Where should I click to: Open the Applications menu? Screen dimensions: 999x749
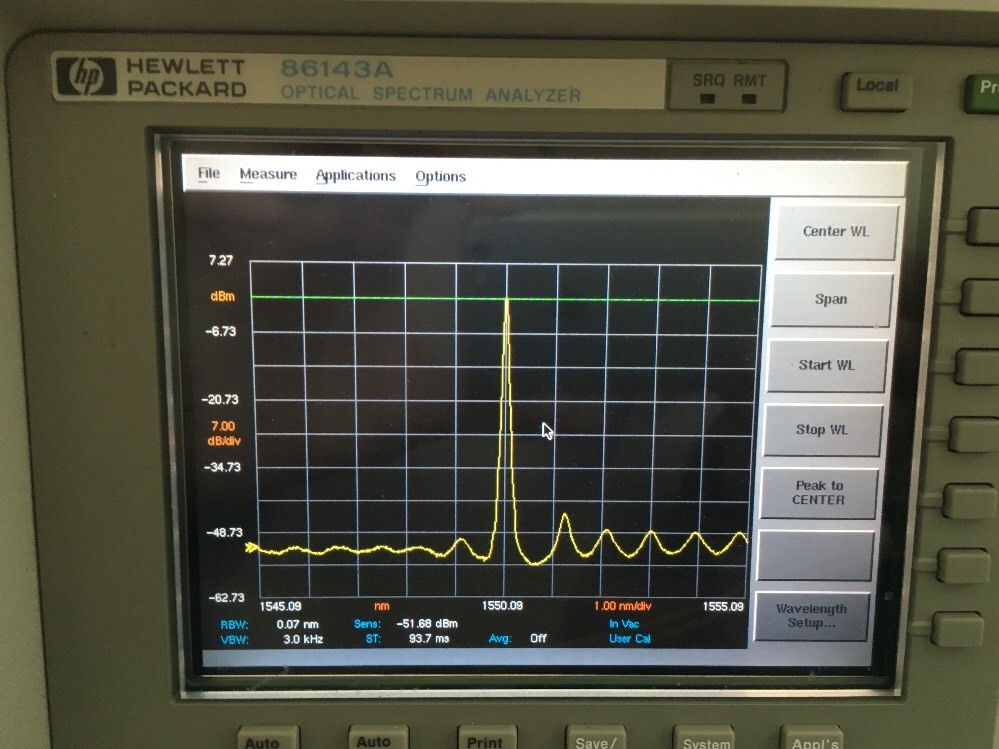click(x=355, y=175)
